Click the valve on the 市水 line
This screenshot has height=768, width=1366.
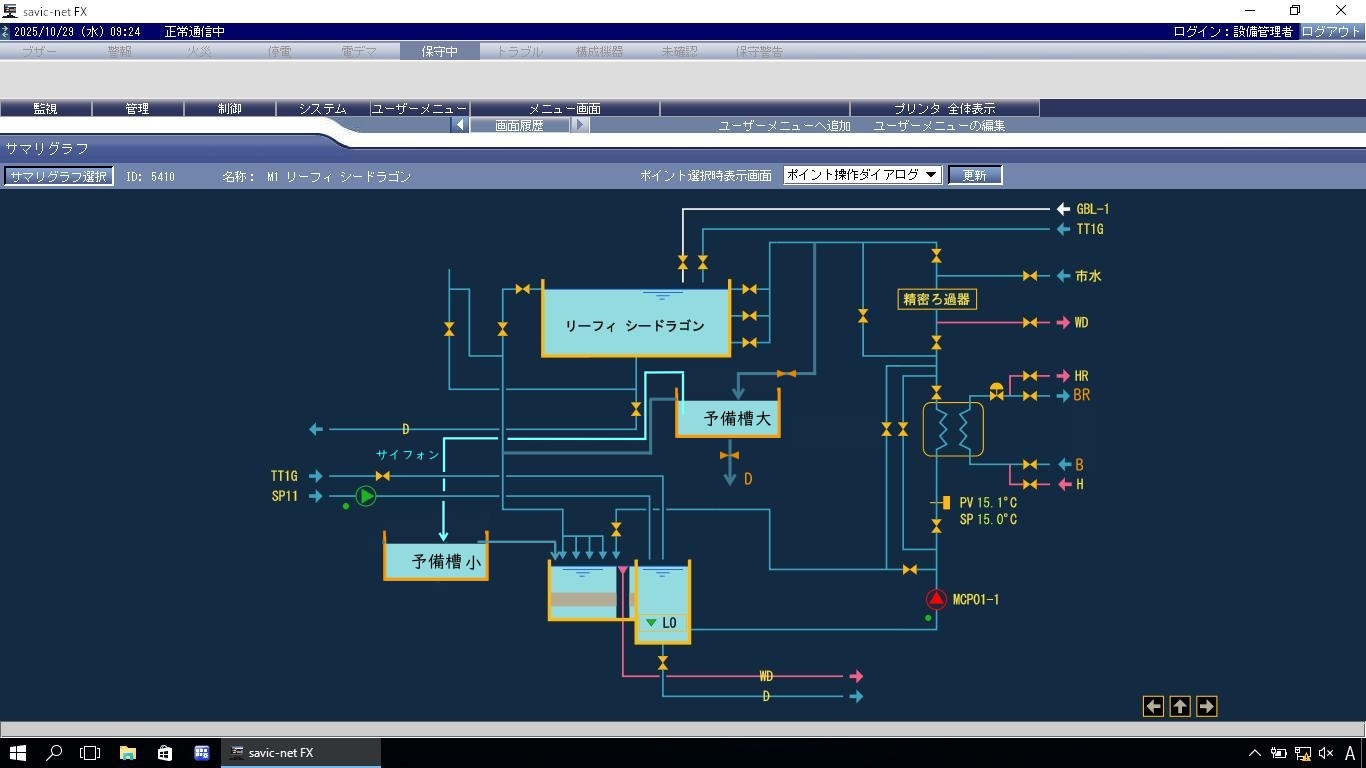click(1029, 276)
